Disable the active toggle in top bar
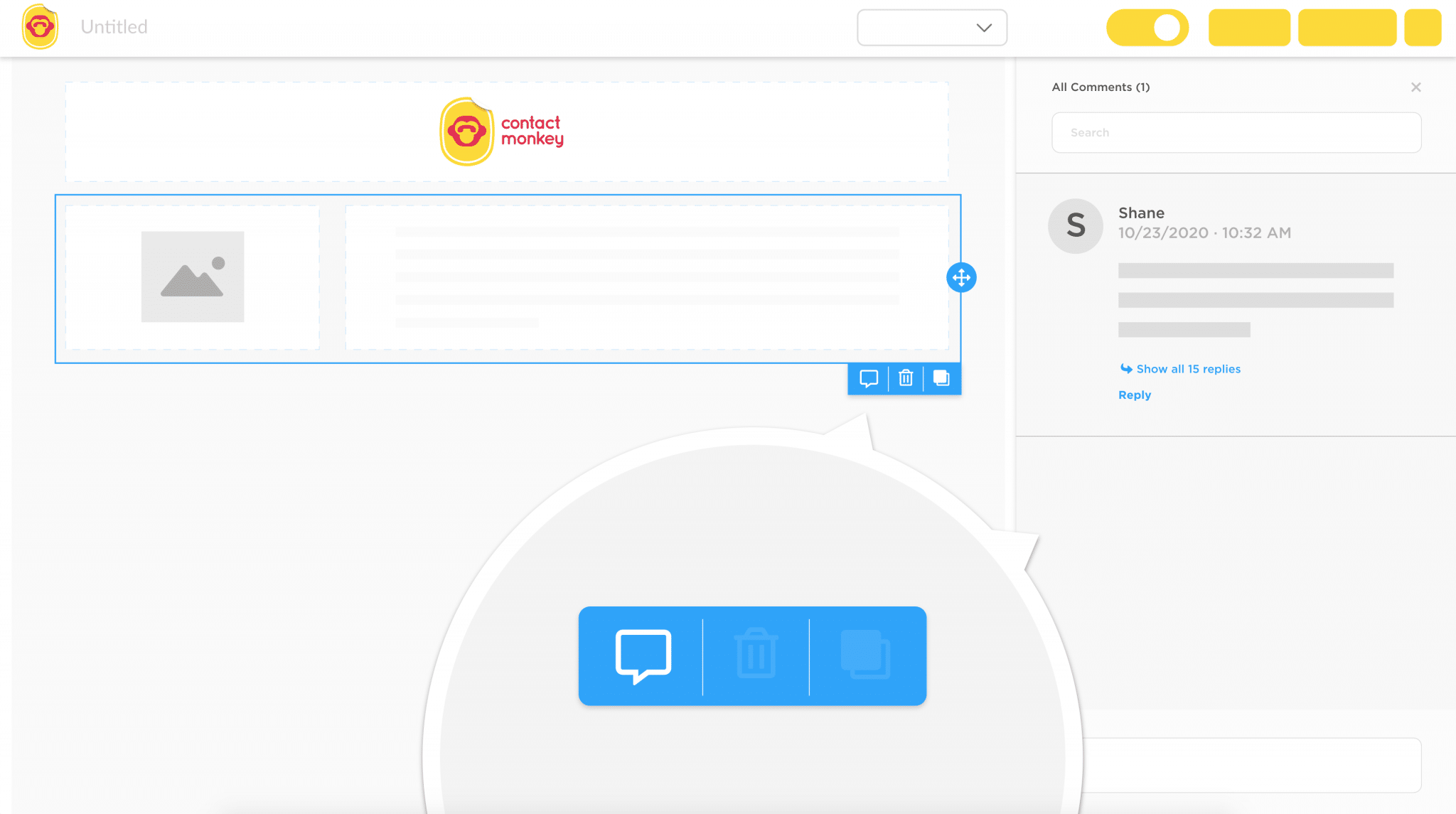The height and width of the screenshot is (814, 1456). click(x=1147, y=28)
